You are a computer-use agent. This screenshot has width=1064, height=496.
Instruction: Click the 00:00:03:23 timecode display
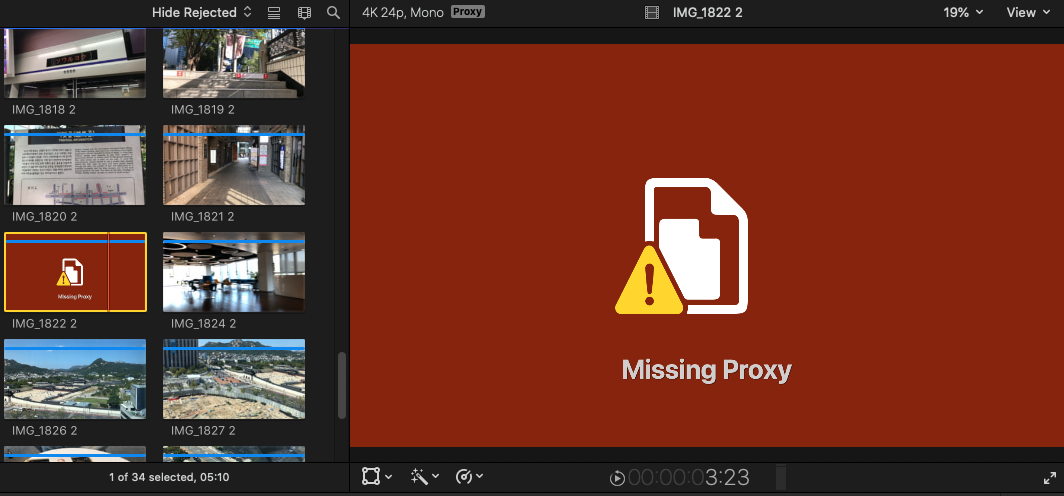[689, 478]
